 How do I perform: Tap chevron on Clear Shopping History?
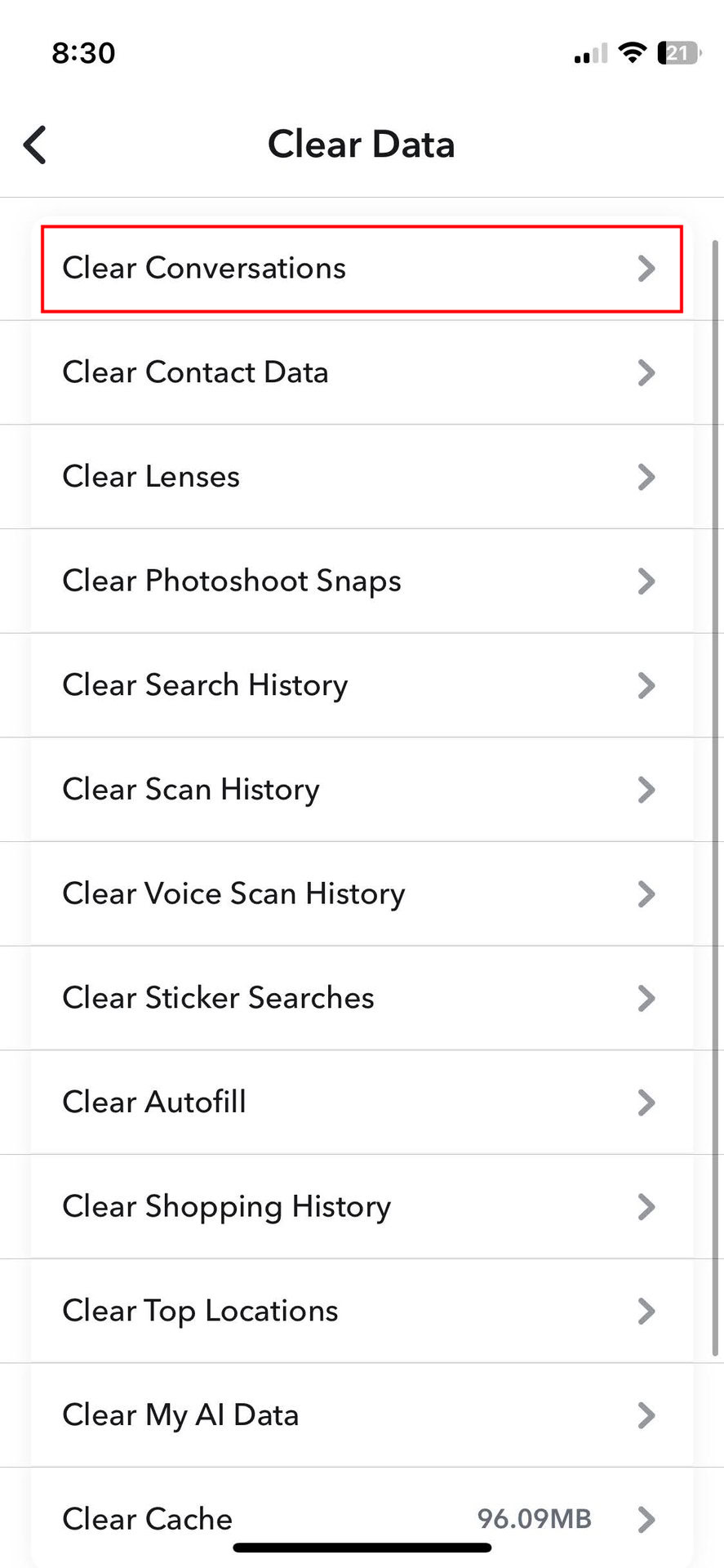click(x=646, y=1207)
